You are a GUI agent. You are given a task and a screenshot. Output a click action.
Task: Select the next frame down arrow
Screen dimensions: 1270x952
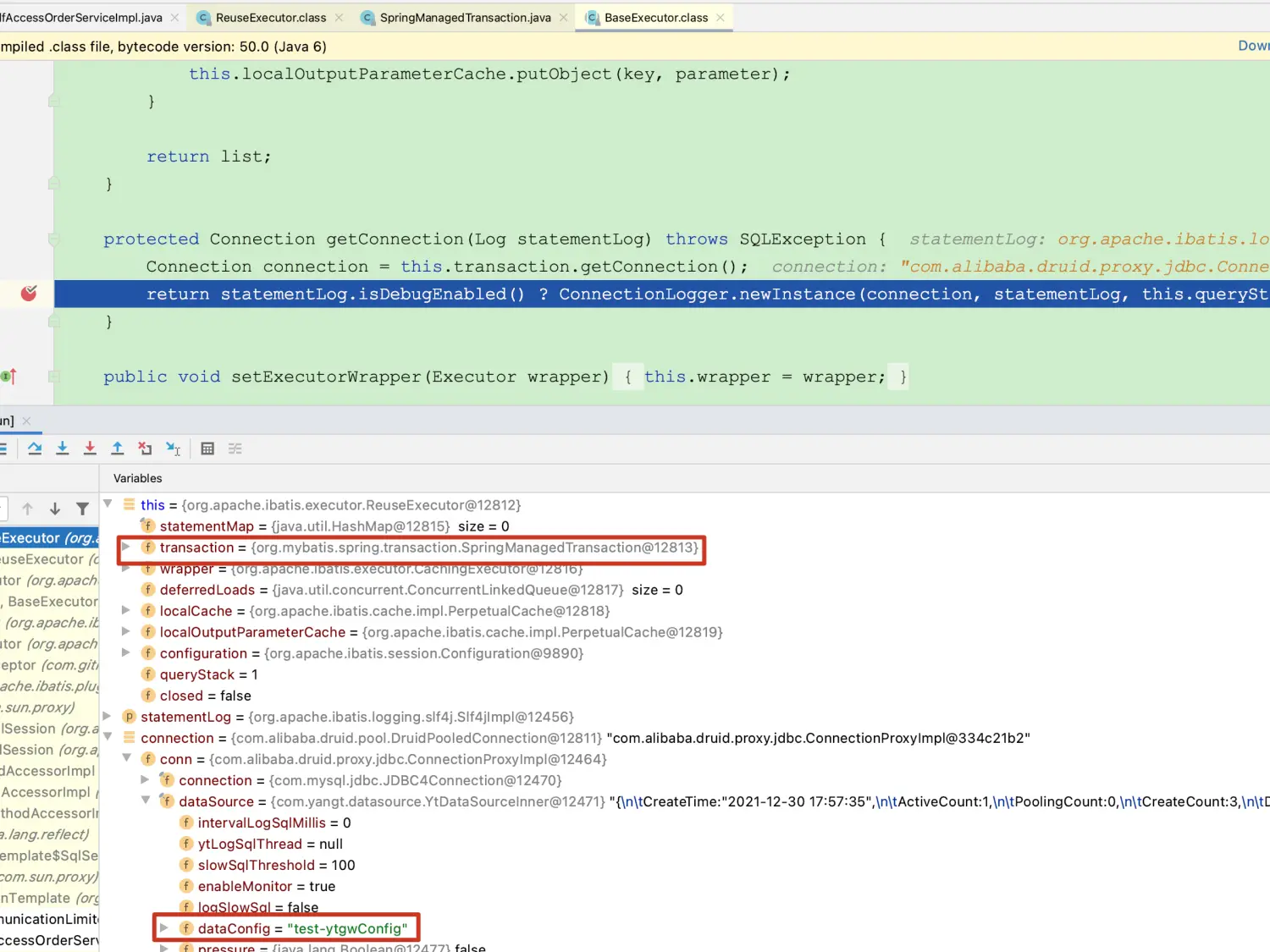[55, 509]
